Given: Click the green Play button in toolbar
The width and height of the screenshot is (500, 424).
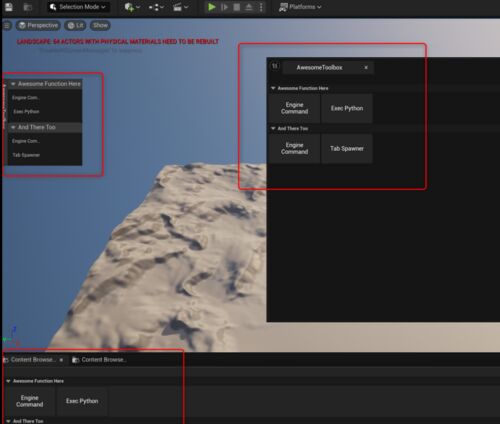Looking at the screenshot, I should (x=211, y=7).
